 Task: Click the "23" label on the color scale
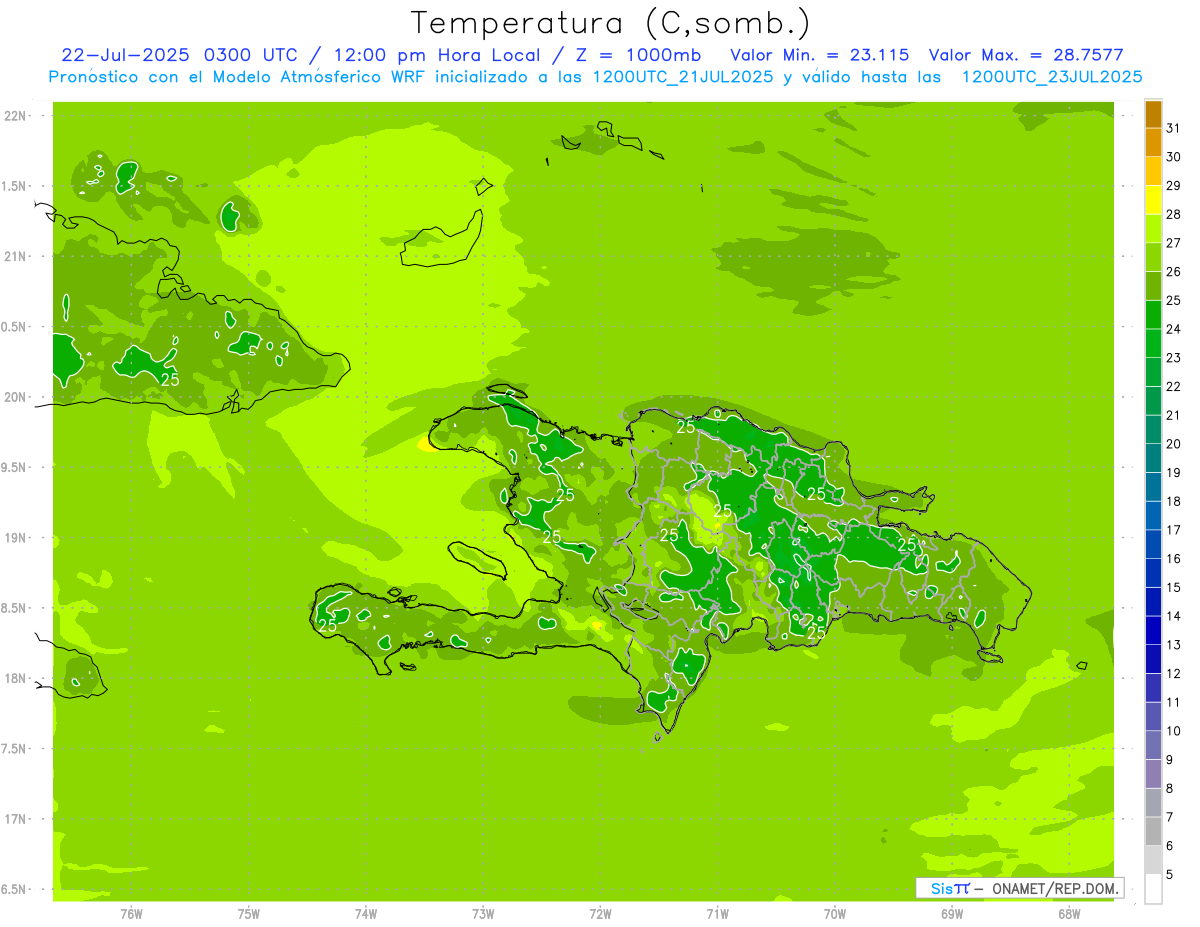tap(1174, 358)
